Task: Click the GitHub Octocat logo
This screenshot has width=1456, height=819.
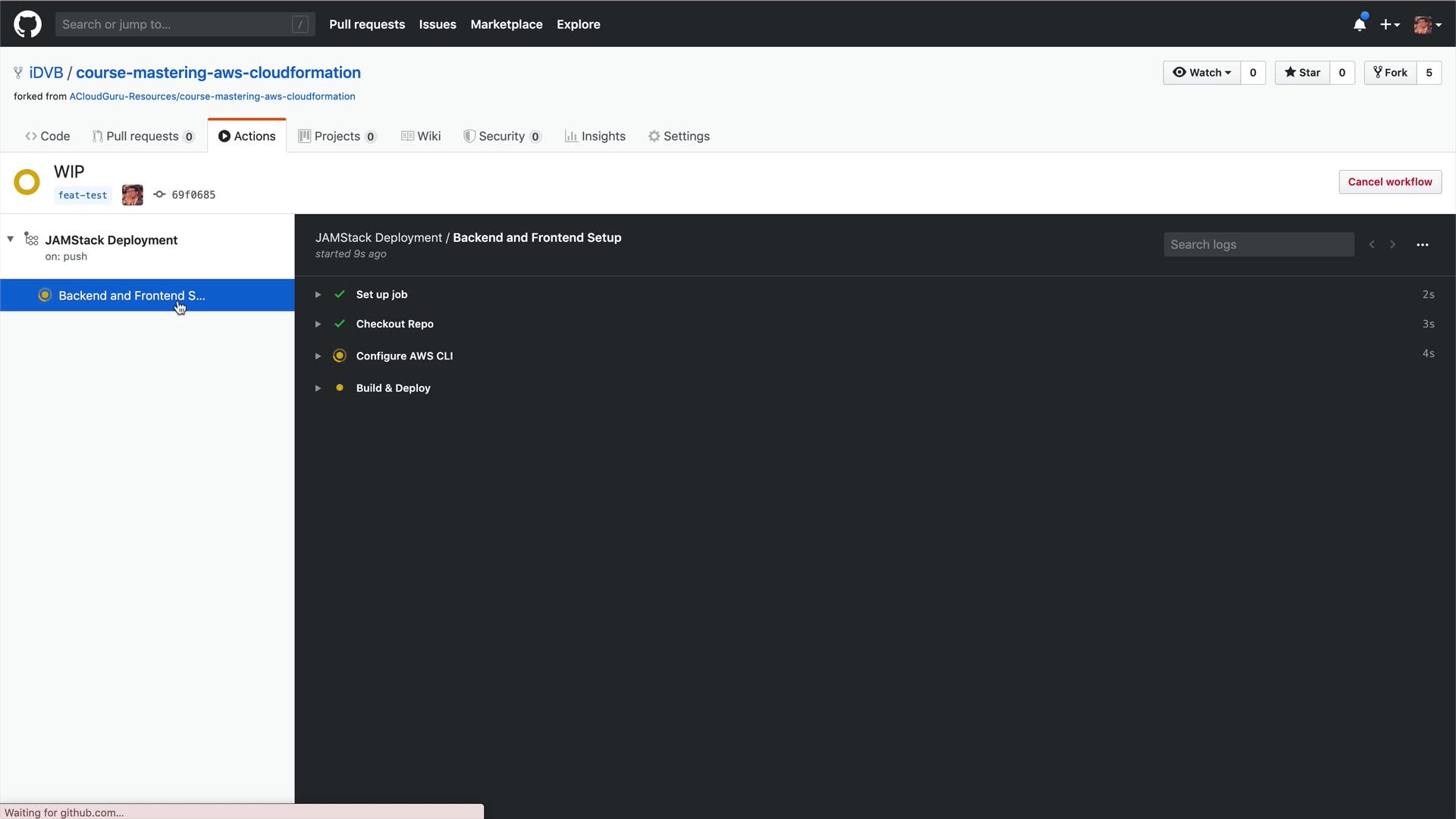Action: [27, 24]
